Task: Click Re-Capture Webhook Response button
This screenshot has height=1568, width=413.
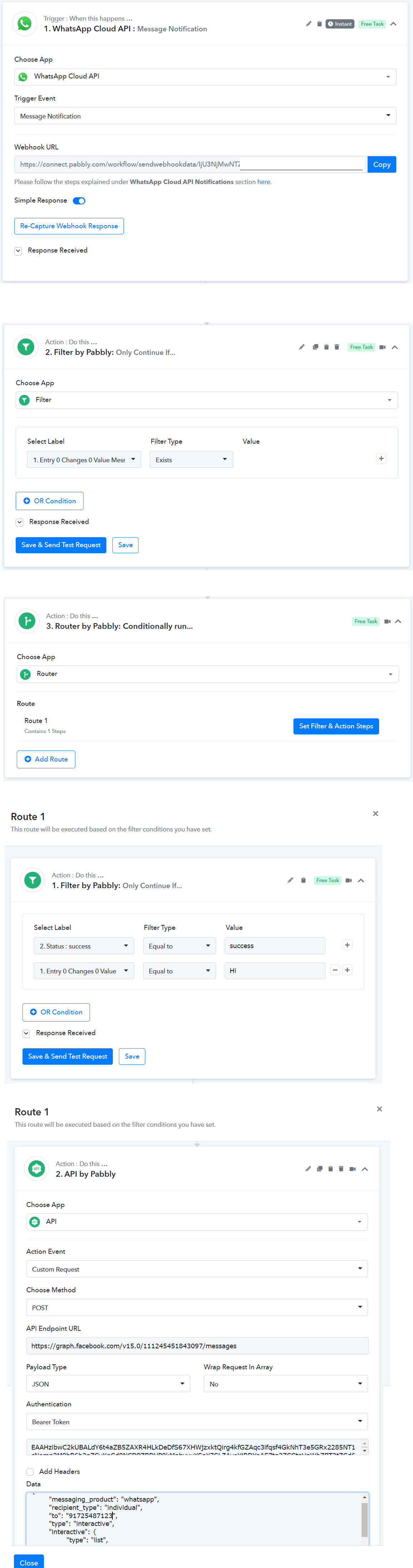Action: [x=69, y=226]
